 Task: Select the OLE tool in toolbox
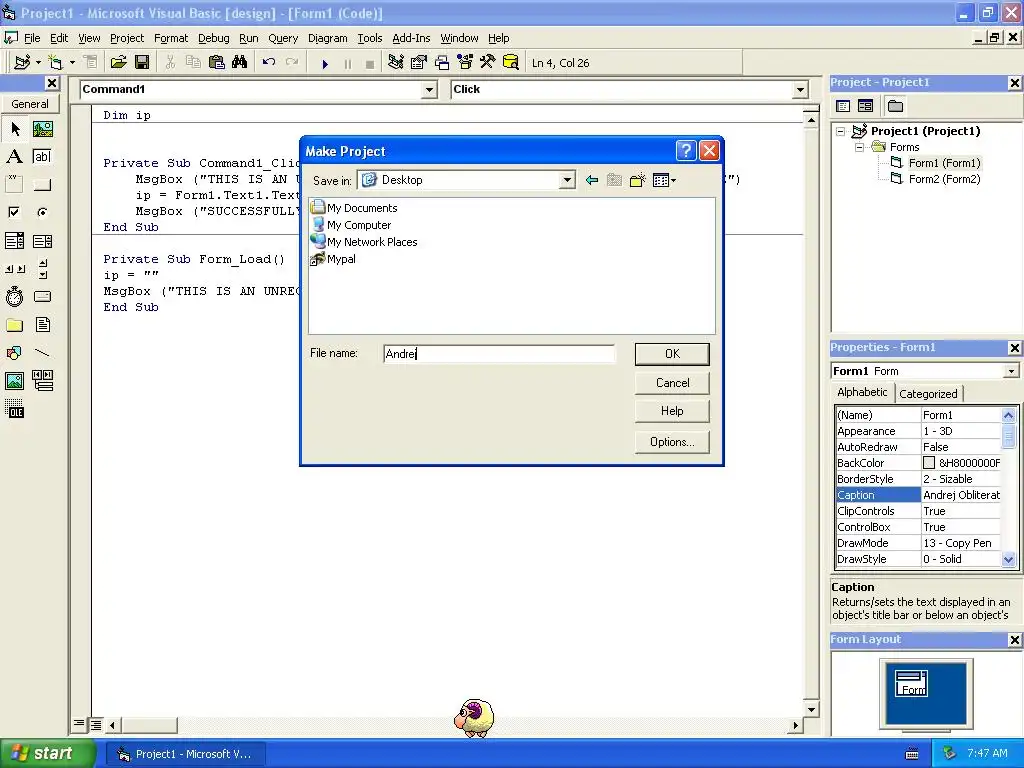[15, 409]
